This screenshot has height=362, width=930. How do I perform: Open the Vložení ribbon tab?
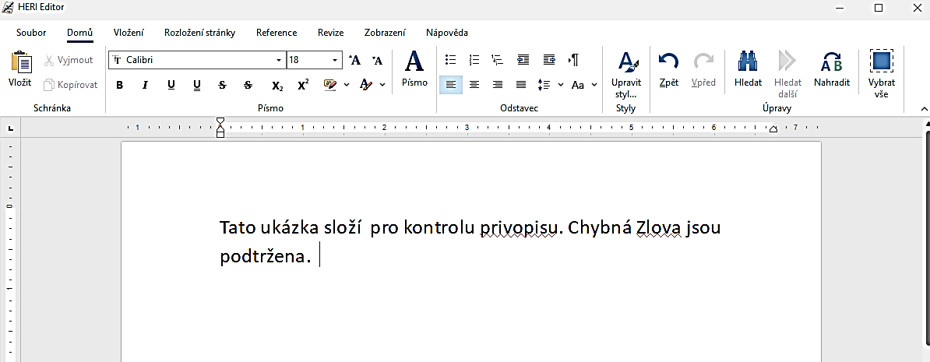click(129, 33)
